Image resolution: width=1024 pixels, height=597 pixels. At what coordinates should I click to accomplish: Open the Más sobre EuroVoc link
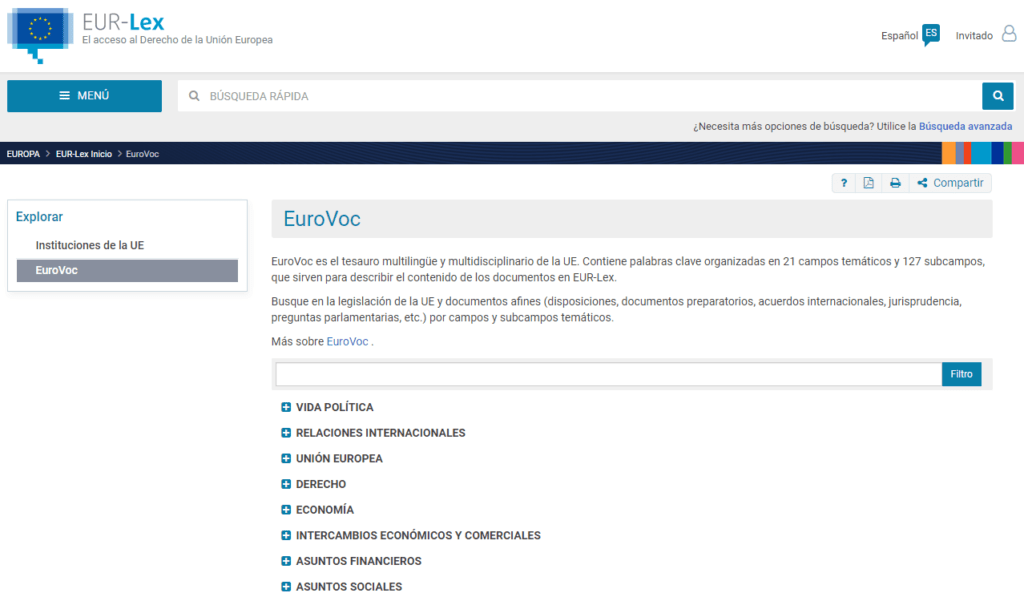[347, 342]
